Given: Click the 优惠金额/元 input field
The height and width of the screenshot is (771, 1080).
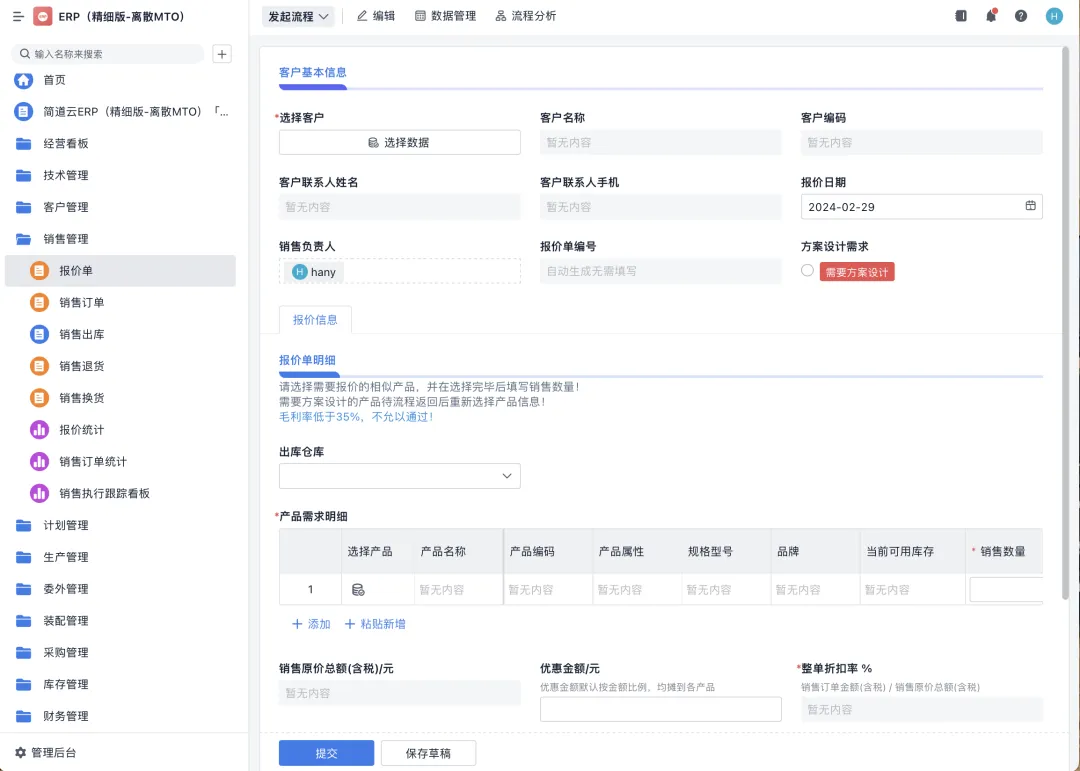Looking at the screenshot, I should 661,709.
